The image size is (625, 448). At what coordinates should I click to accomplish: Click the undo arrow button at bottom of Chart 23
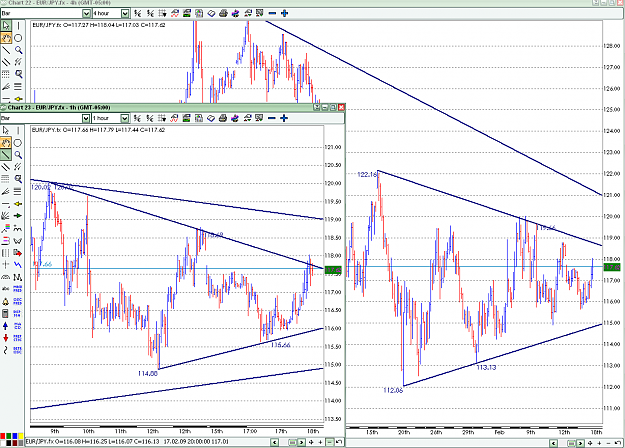coord(339,442)
